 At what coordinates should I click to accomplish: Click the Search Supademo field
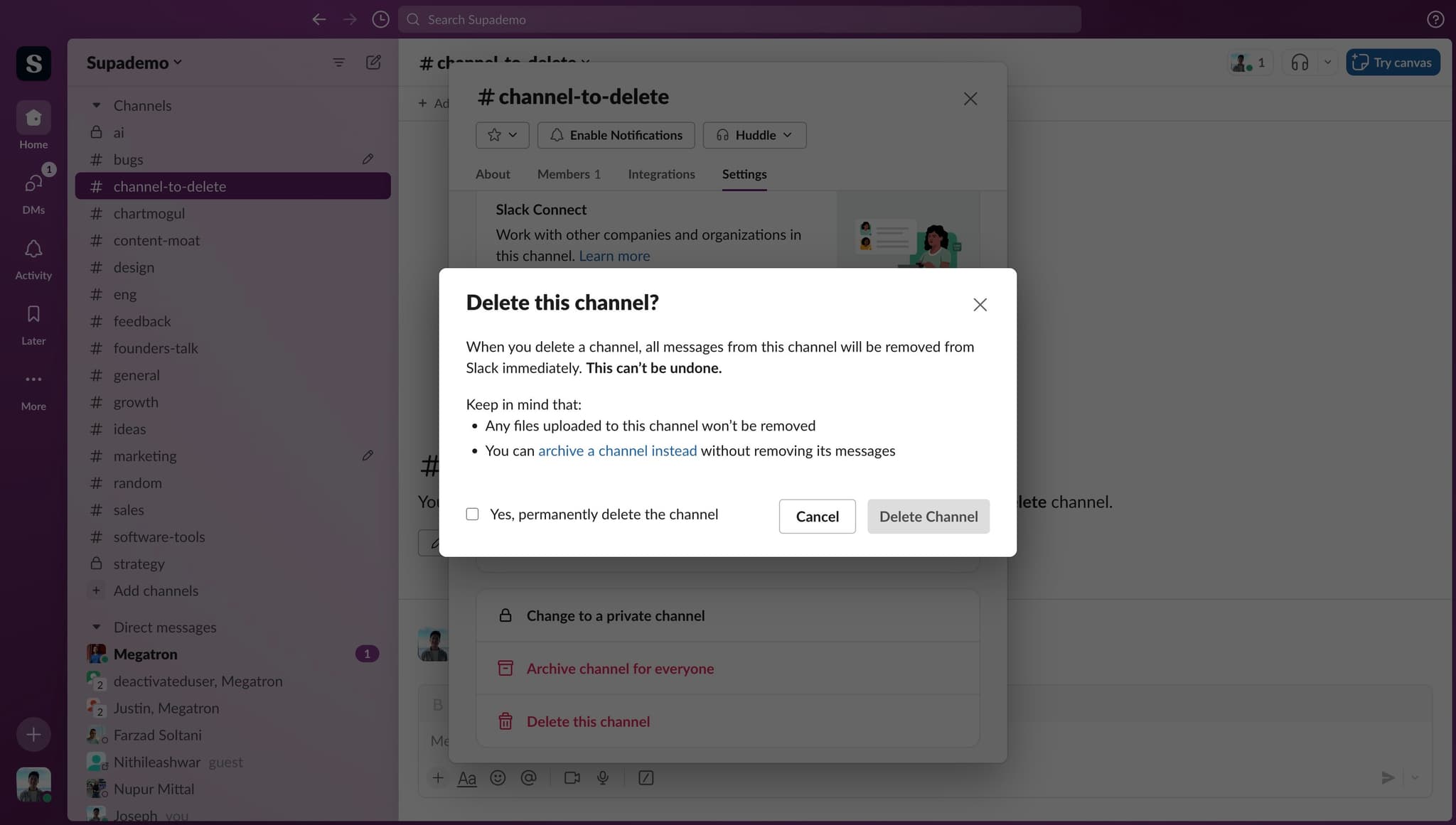(739, 19)
